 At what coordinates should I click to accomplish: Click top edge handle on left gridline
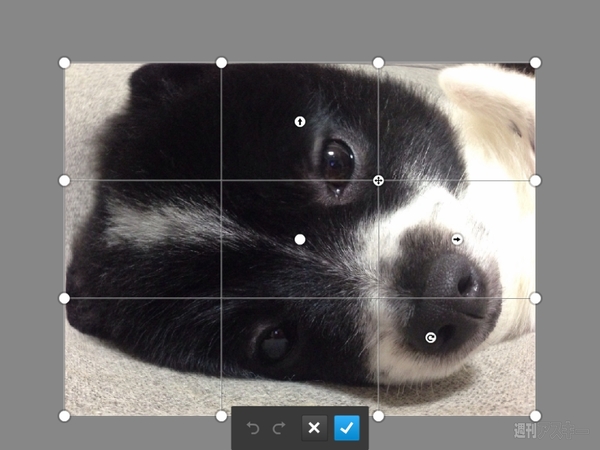tap(221, 62)
